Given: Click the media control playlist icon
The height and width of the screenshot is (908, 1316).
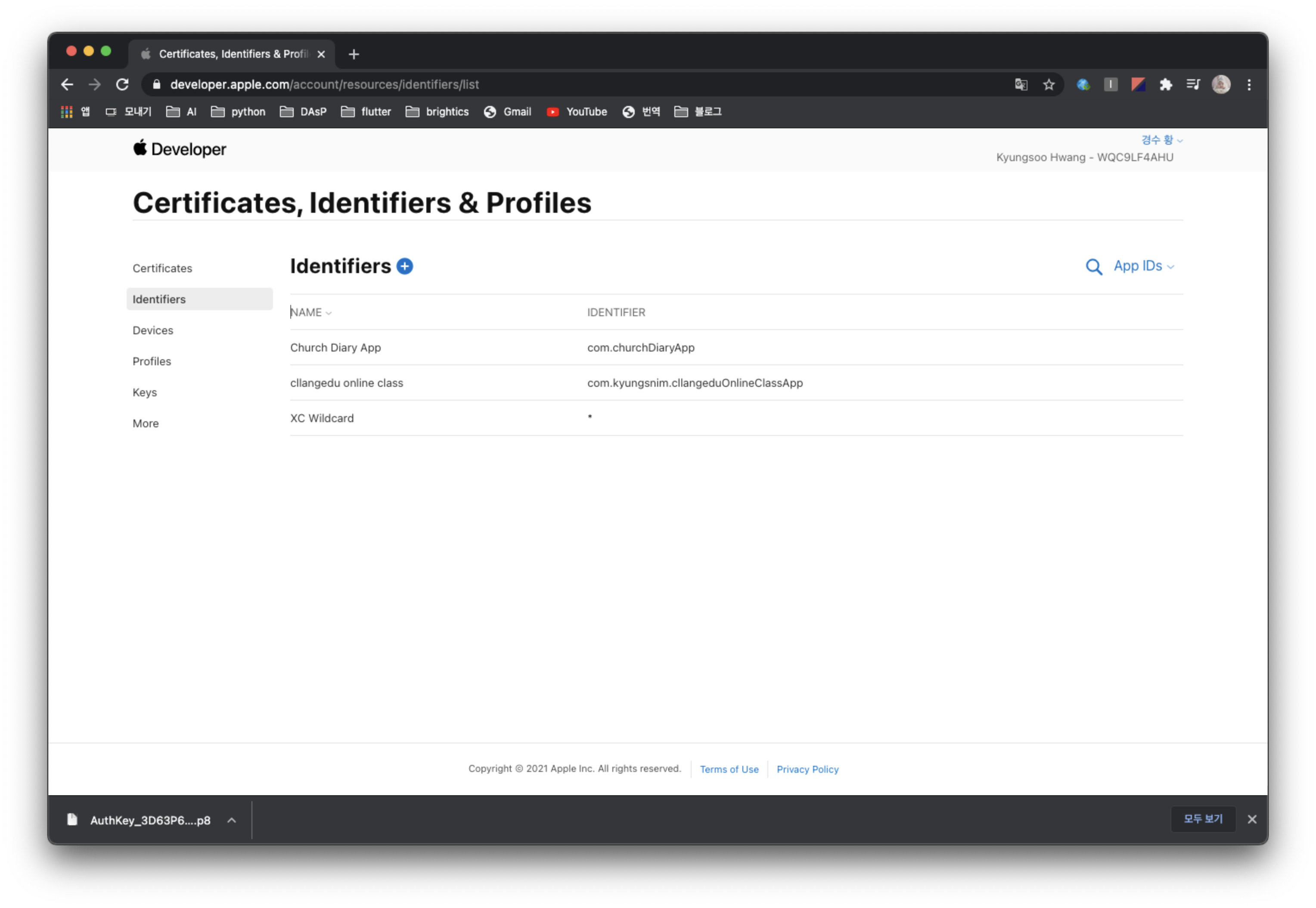Looking at the screenshot, I should click(x=1192, y=85).
